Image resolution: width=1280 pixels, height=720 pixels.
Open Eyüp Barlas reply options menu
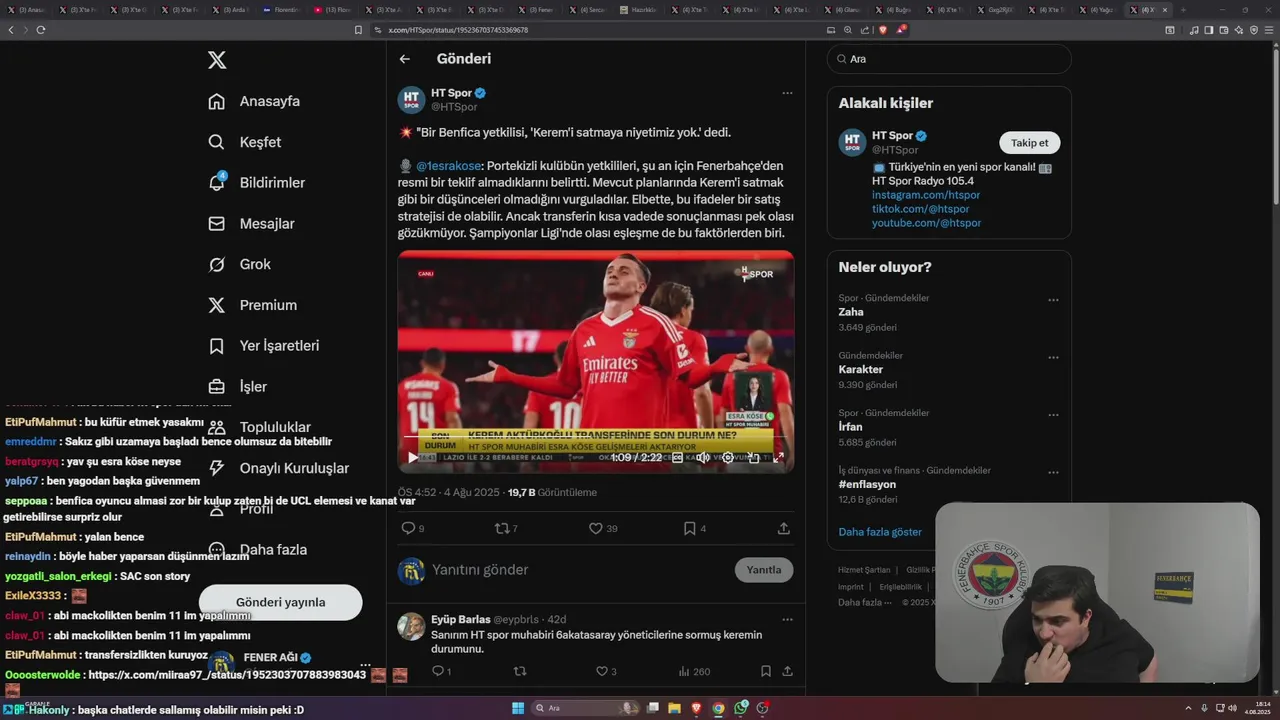coord(787,620)
